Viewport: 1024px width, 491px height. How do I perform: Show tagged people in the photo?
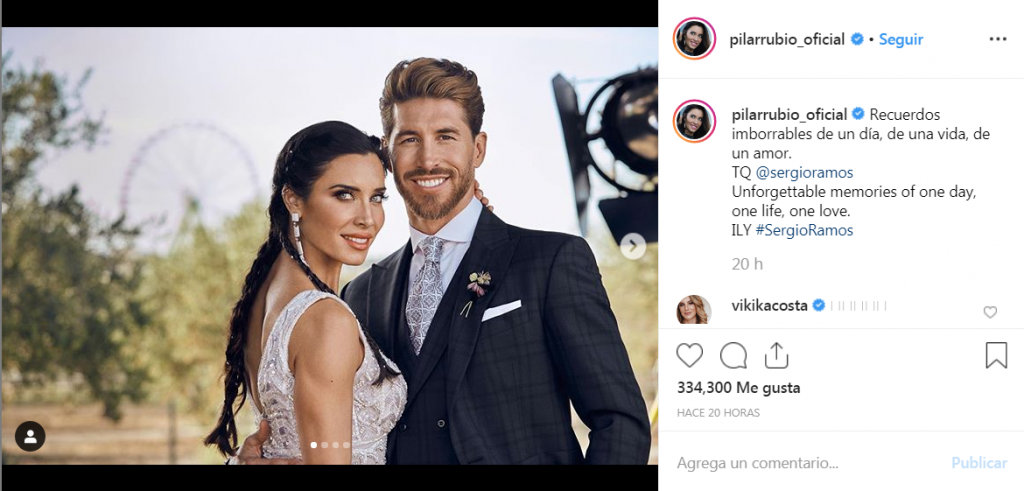(30, 436)
